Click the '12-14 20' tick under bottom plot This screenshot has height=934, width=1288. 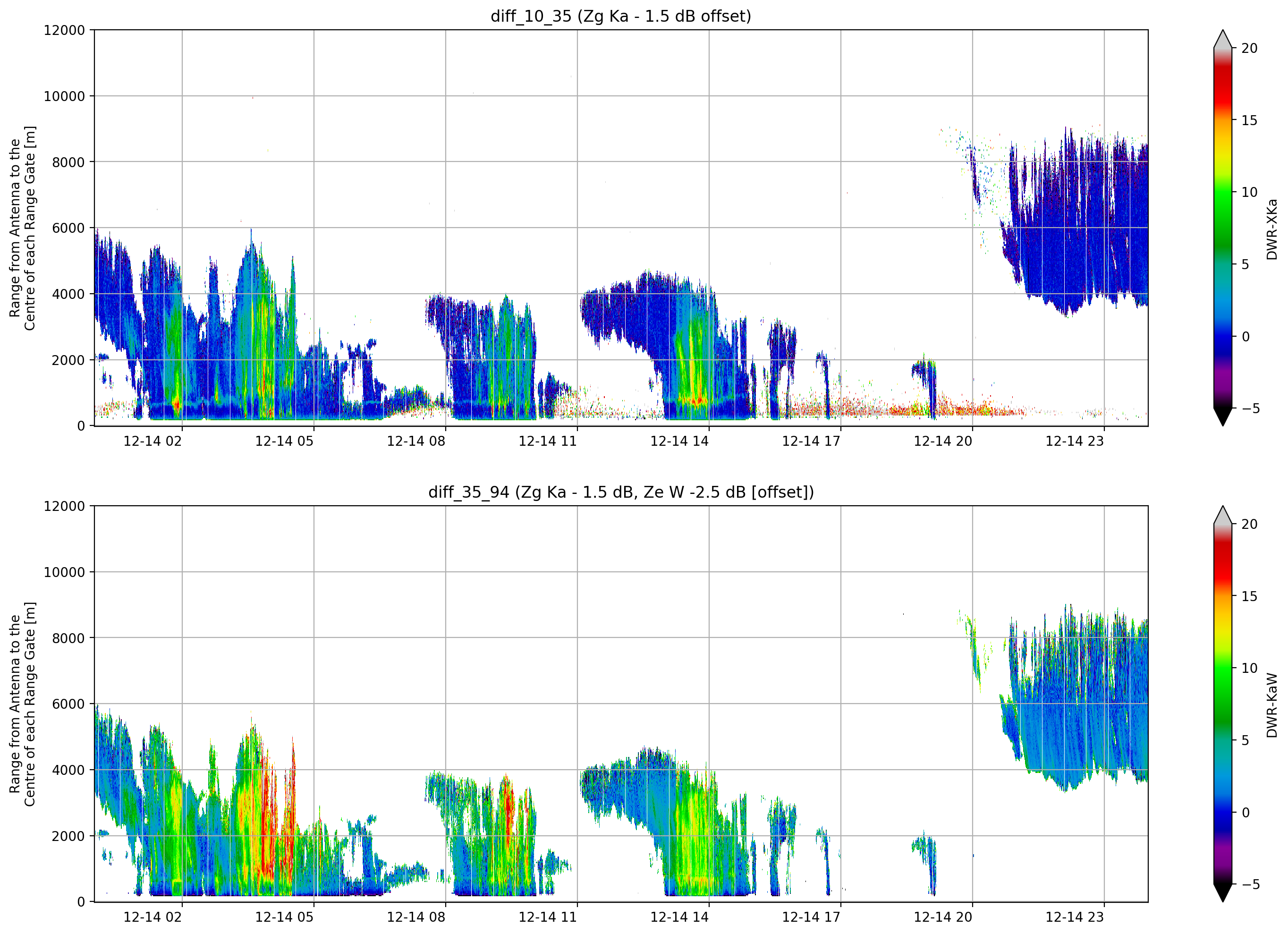click(x=943, y=917)
